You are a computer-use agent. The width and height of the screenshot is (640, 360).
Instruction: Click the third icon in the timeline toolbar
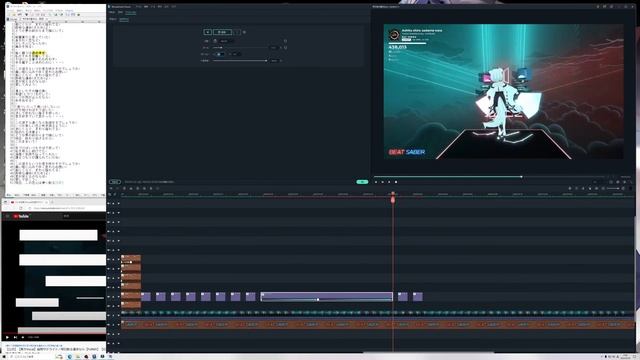(124, 188)
